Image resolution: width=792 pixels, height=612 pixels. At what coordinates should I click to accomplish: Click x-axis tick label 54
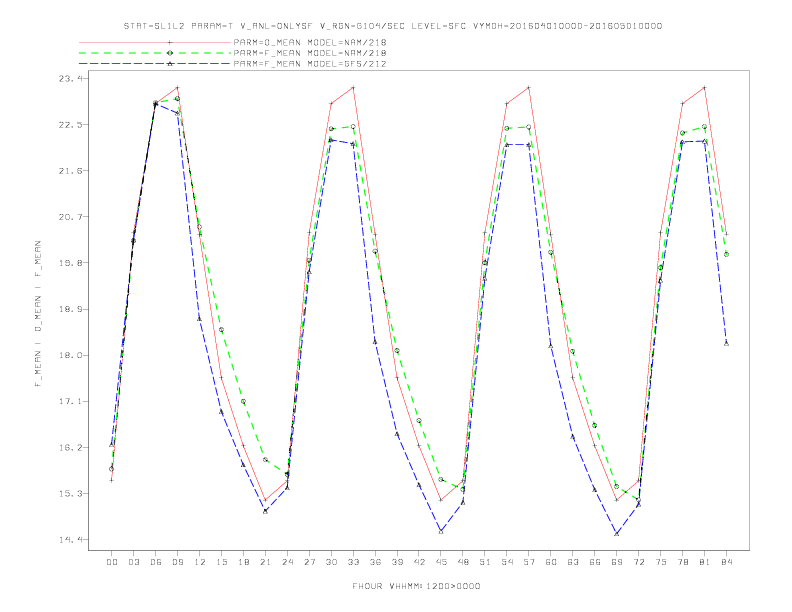pyautogui.click(x=507, y=562)
